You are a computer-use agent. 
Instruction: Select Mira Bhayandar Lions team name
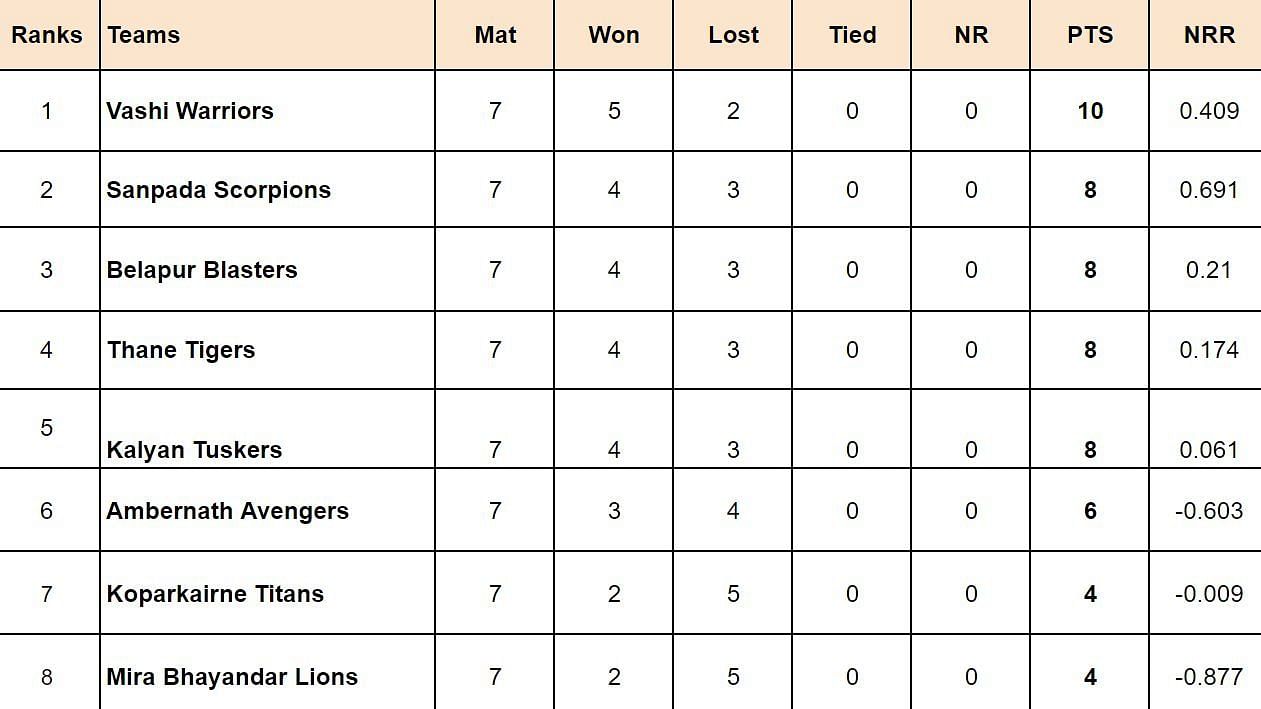coord(232,677)
